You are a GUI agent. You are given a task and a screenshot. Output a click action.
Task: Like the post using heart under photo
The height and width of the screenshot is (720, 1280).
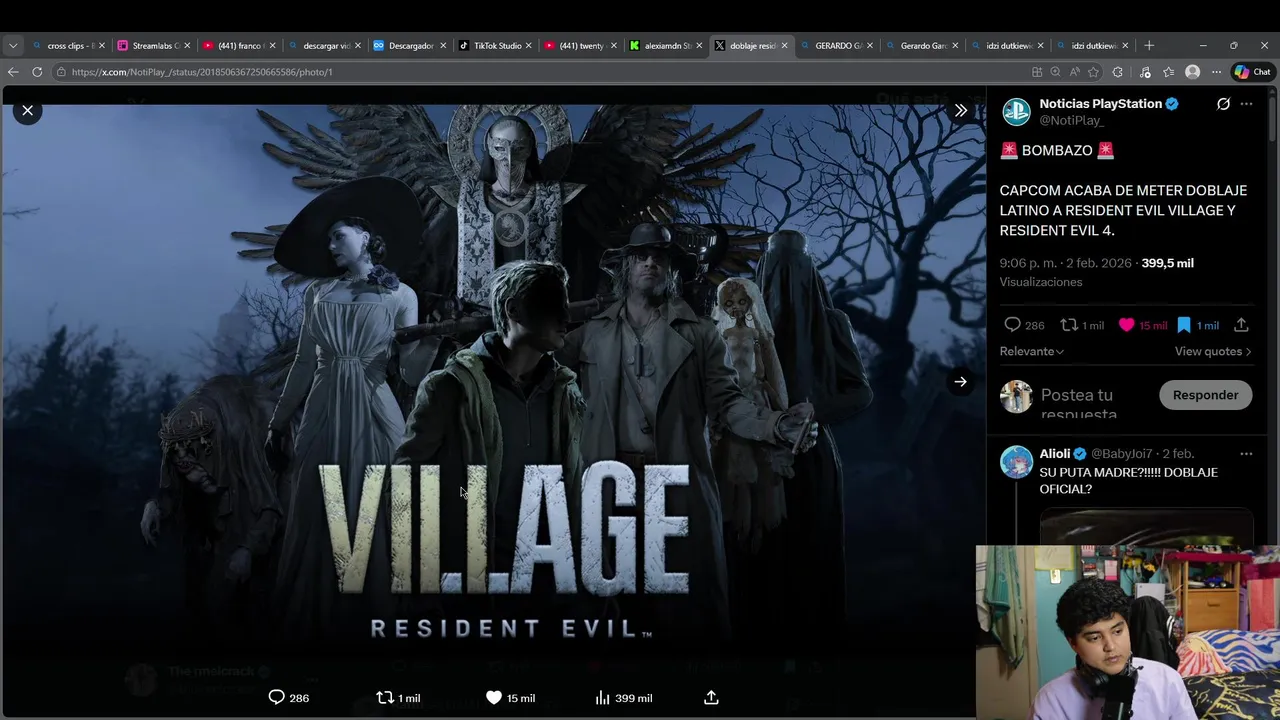[x=493, y=698]
